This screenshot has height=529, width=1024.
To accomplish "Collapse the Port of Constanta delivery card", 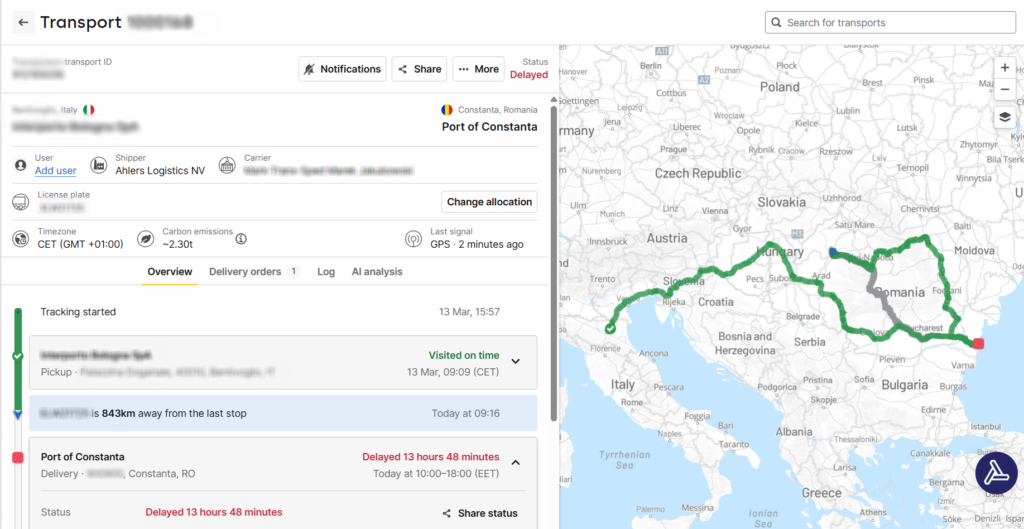I will pyautogui.click(x=516, y=463).
